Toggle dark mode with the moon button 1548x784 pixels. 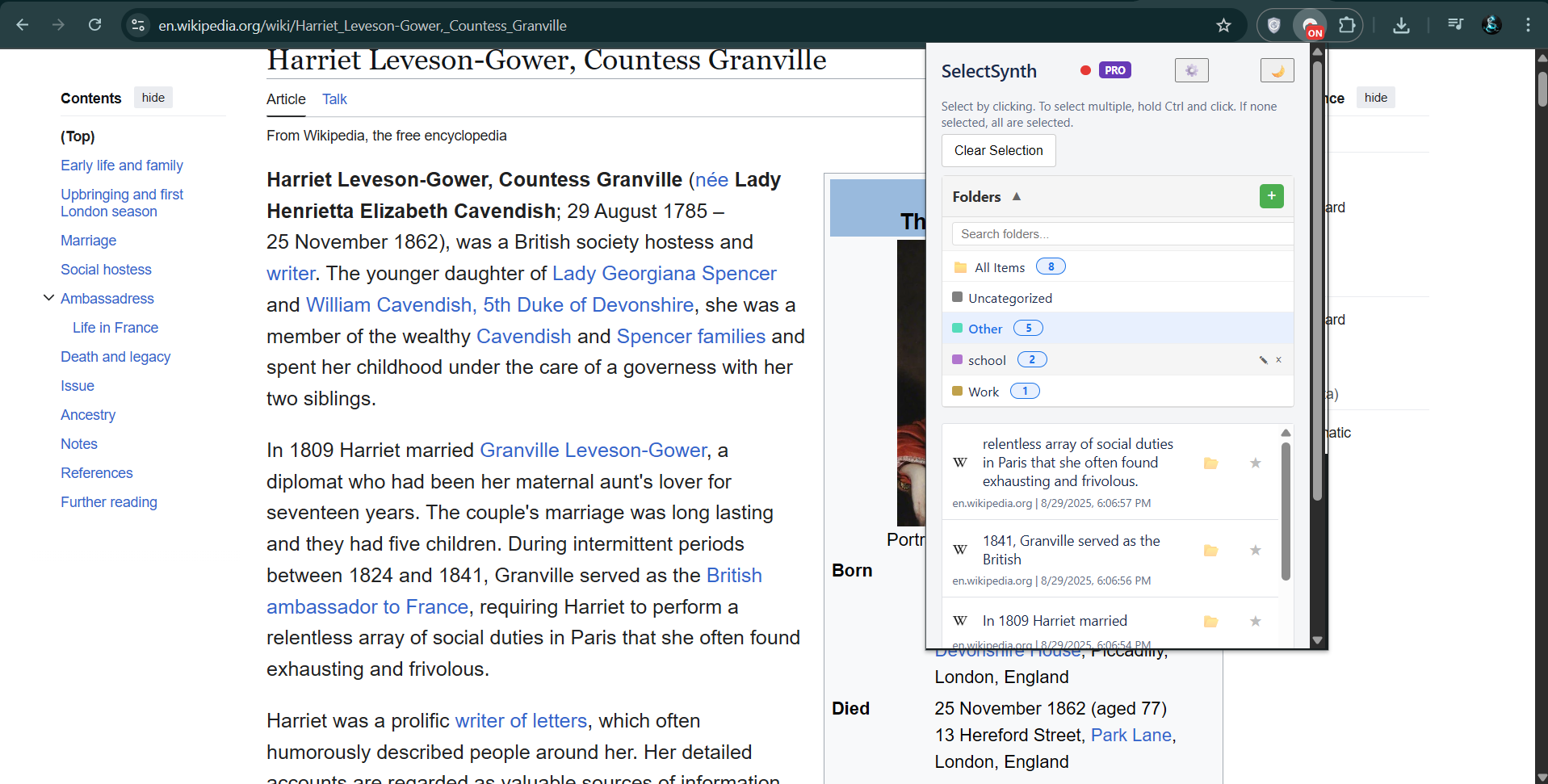(x=1277, y=71)
